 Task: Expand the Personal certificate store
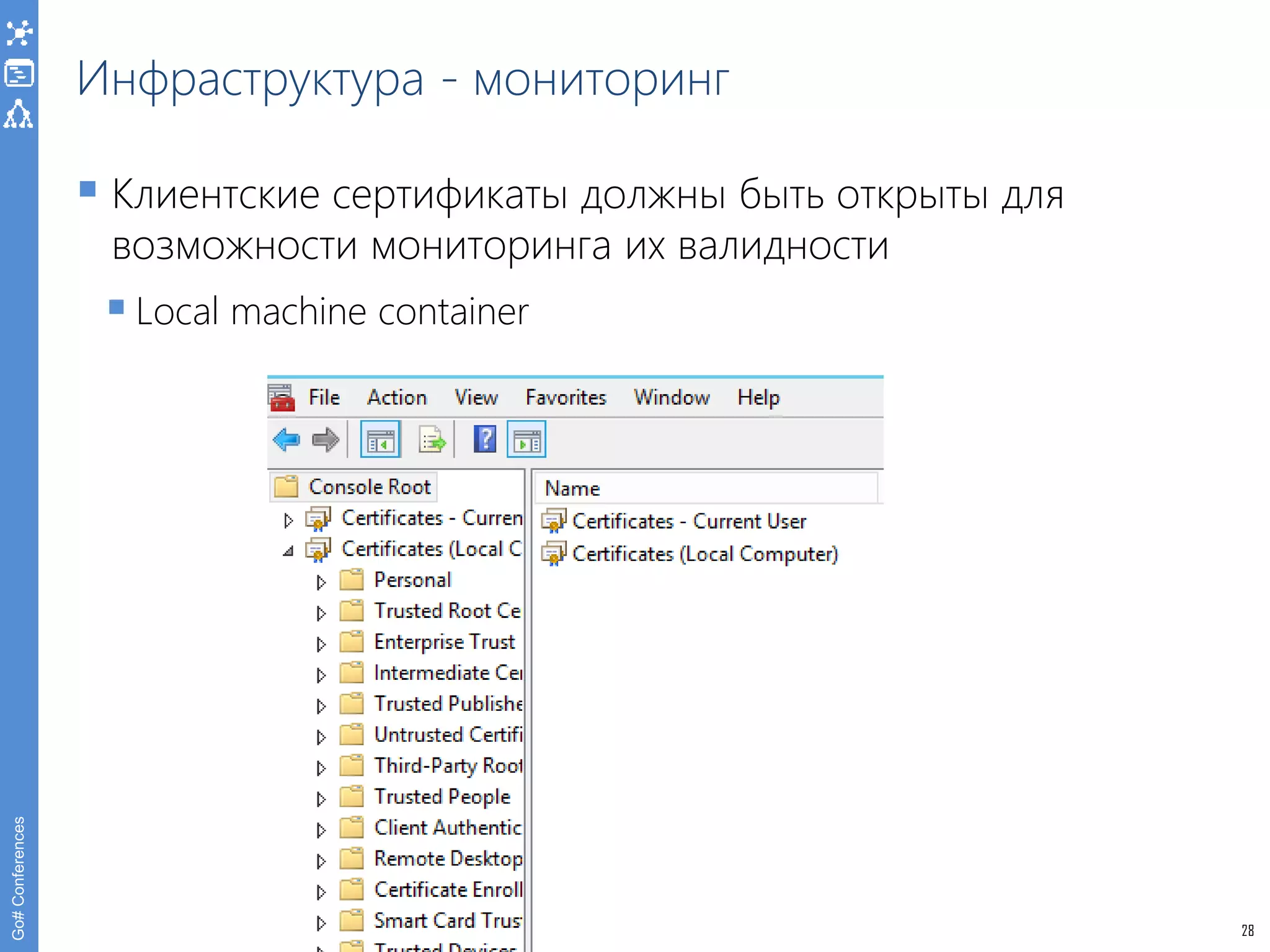(321, 582)
